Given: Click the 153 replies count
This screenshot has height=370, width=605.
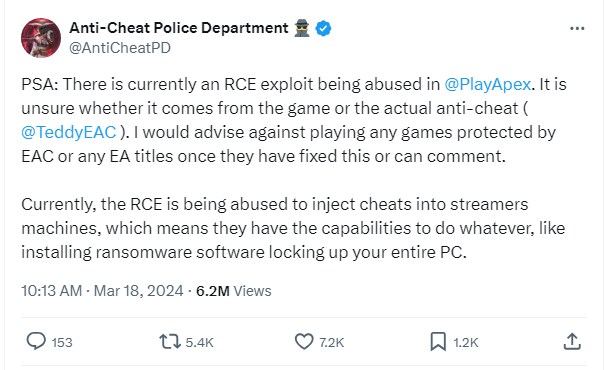Looking at the screenshot, I should [x=62, y=343].
